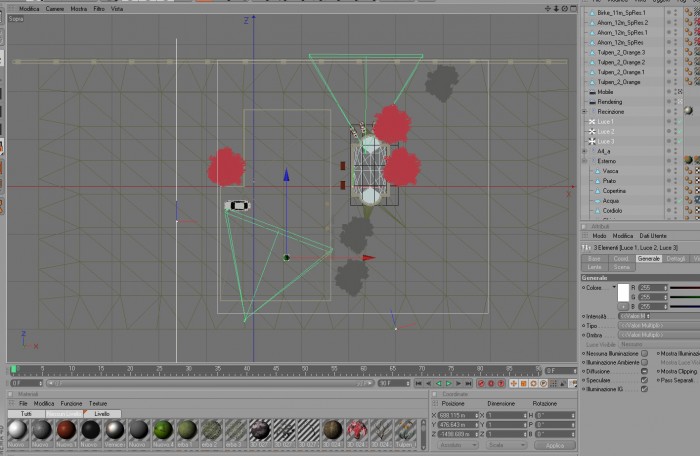The height and width of the screenshot is (456, 700).
Task: Click the red R color slider
Action: coord(685,288)
